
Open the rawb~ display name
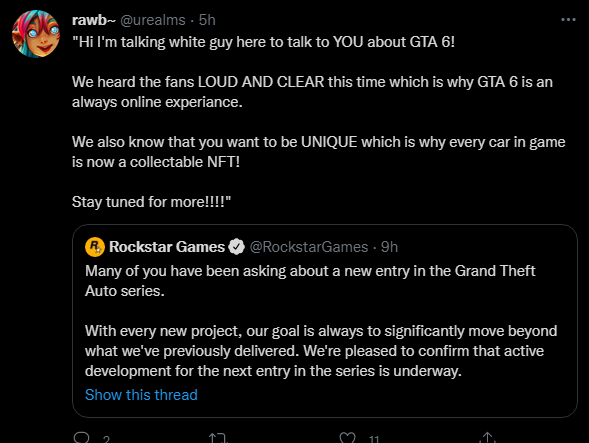94,20
